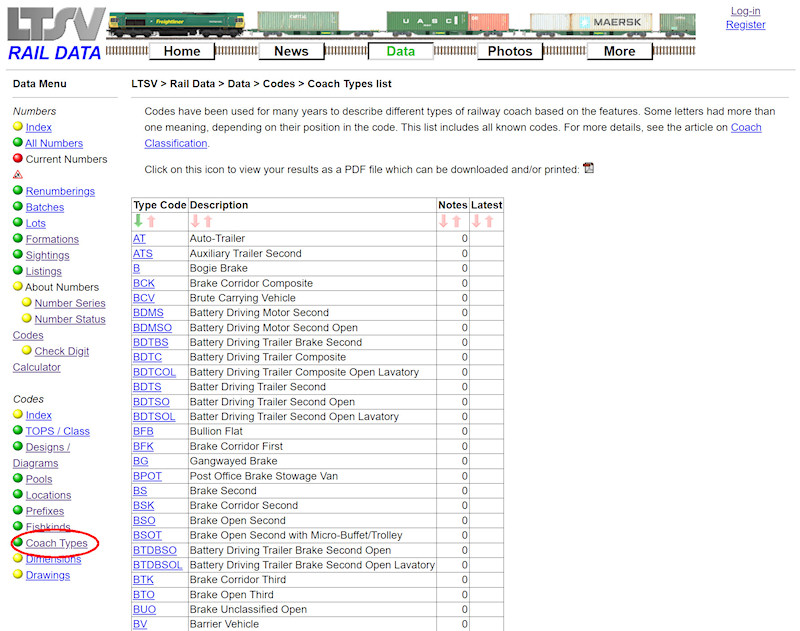
Task: Open the PDF version of the results
Action: (588, 167)
